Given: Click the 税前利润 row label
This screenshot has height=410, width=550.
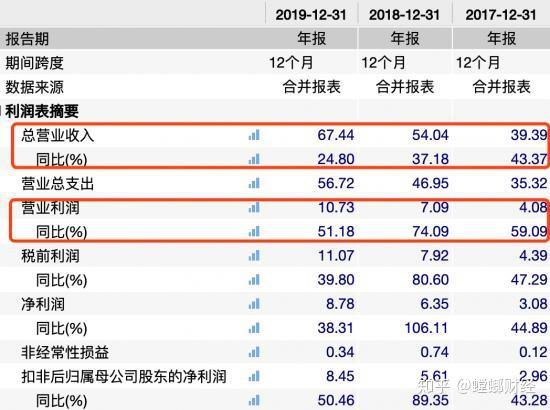Looking at the screenshot, I should coord(50,256).
